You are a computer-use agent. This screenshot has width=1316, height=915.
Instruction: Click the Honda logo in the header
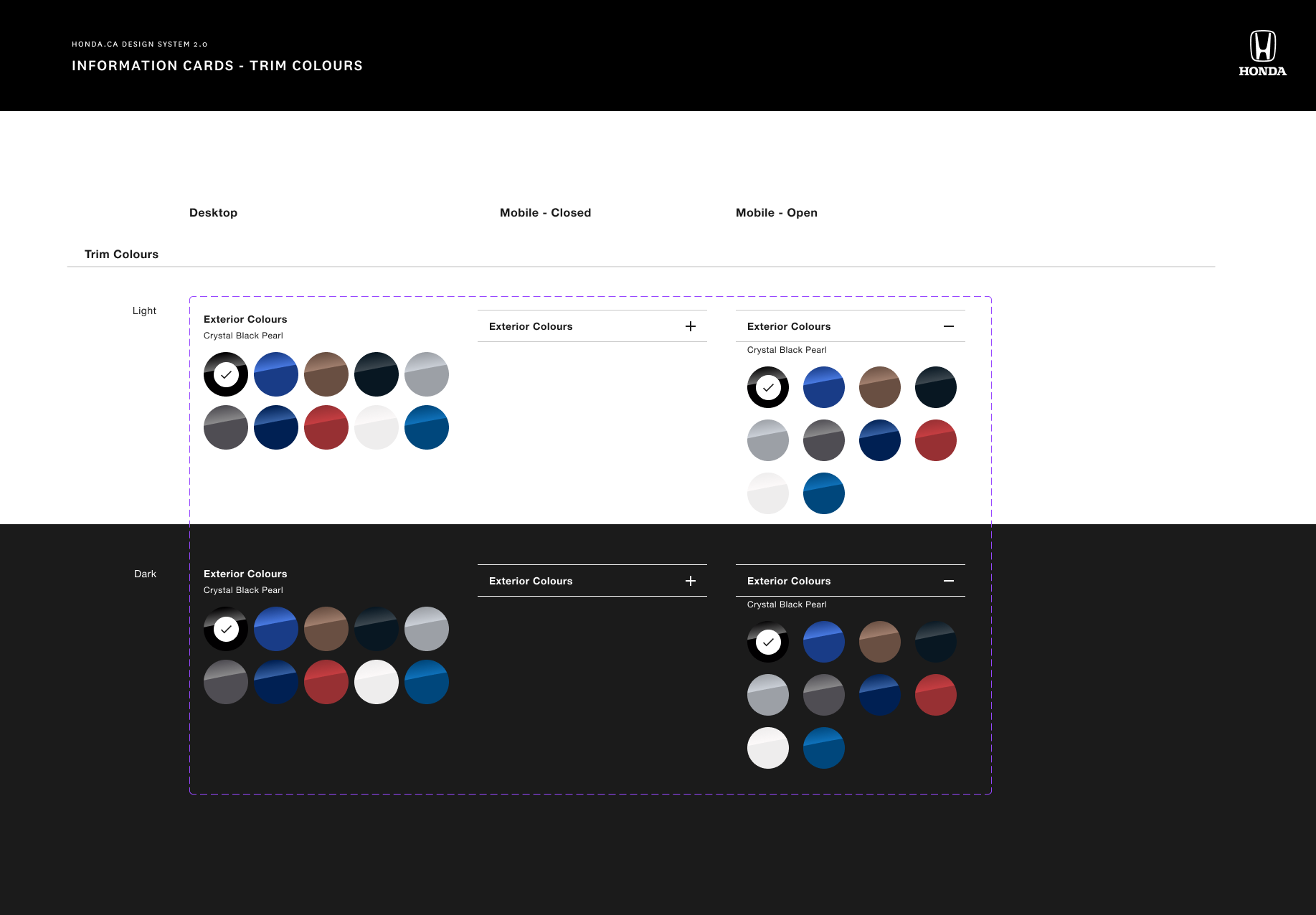click(1262, 53)
